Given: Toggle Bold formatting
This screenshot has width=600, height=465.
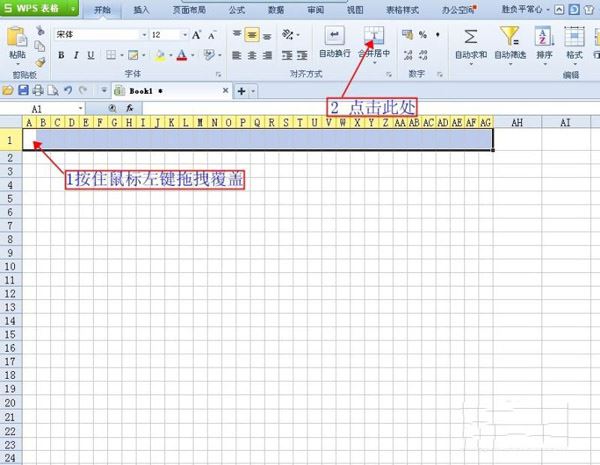Looking at the screenshot, I should coord(61,55).
